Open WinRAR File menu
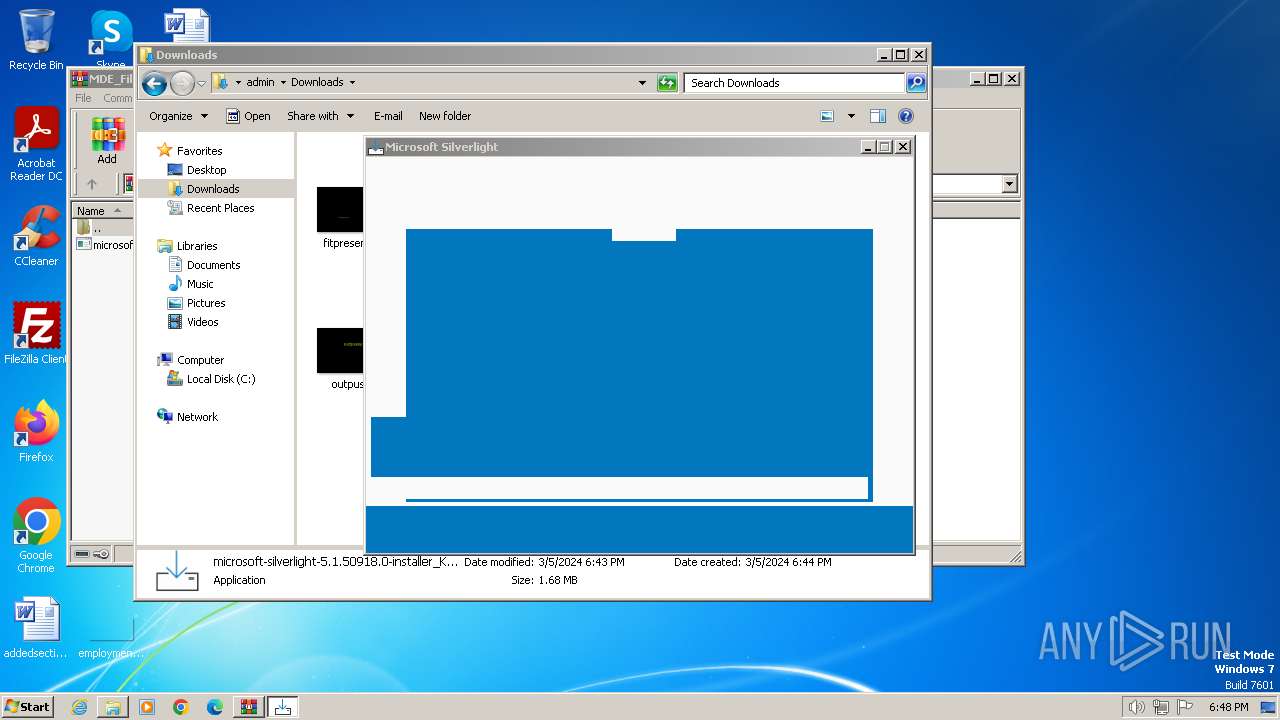1280x720 pixels. coord(83,98)
